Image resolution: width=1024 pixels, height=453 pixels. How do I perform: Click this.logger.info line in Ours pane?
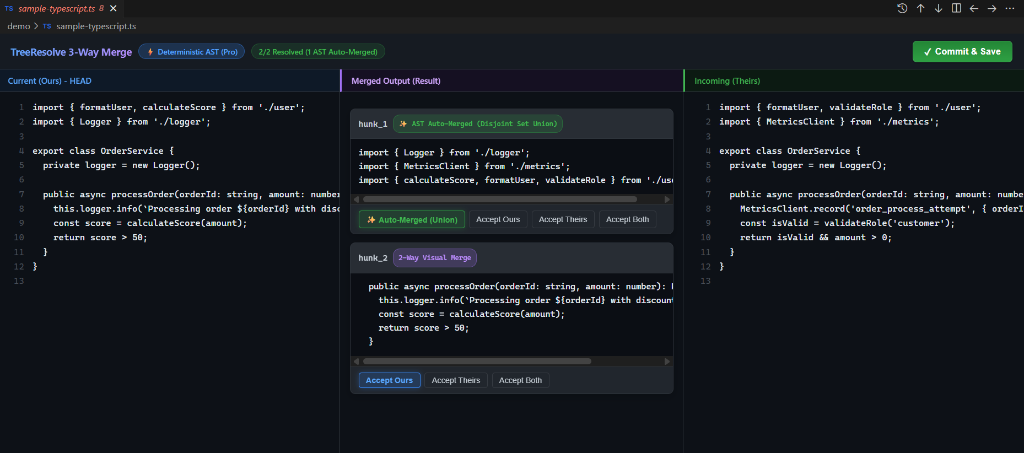tap(196, 208)
